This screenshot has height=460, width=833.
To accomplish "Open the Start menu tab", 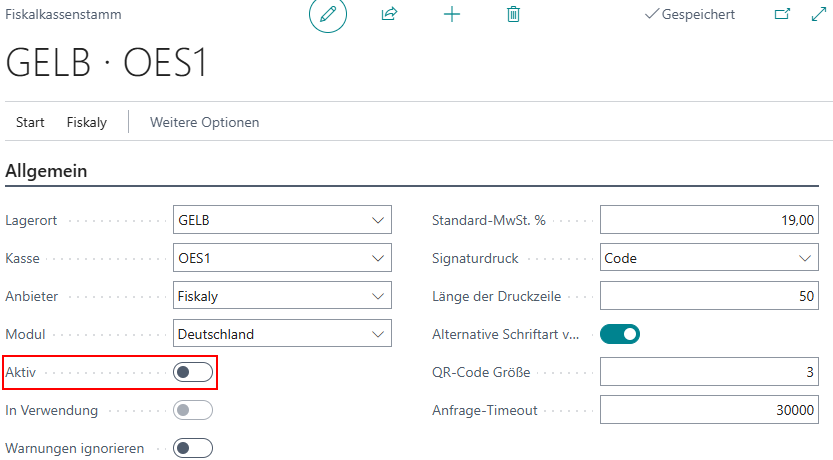I will coord(30,122).
